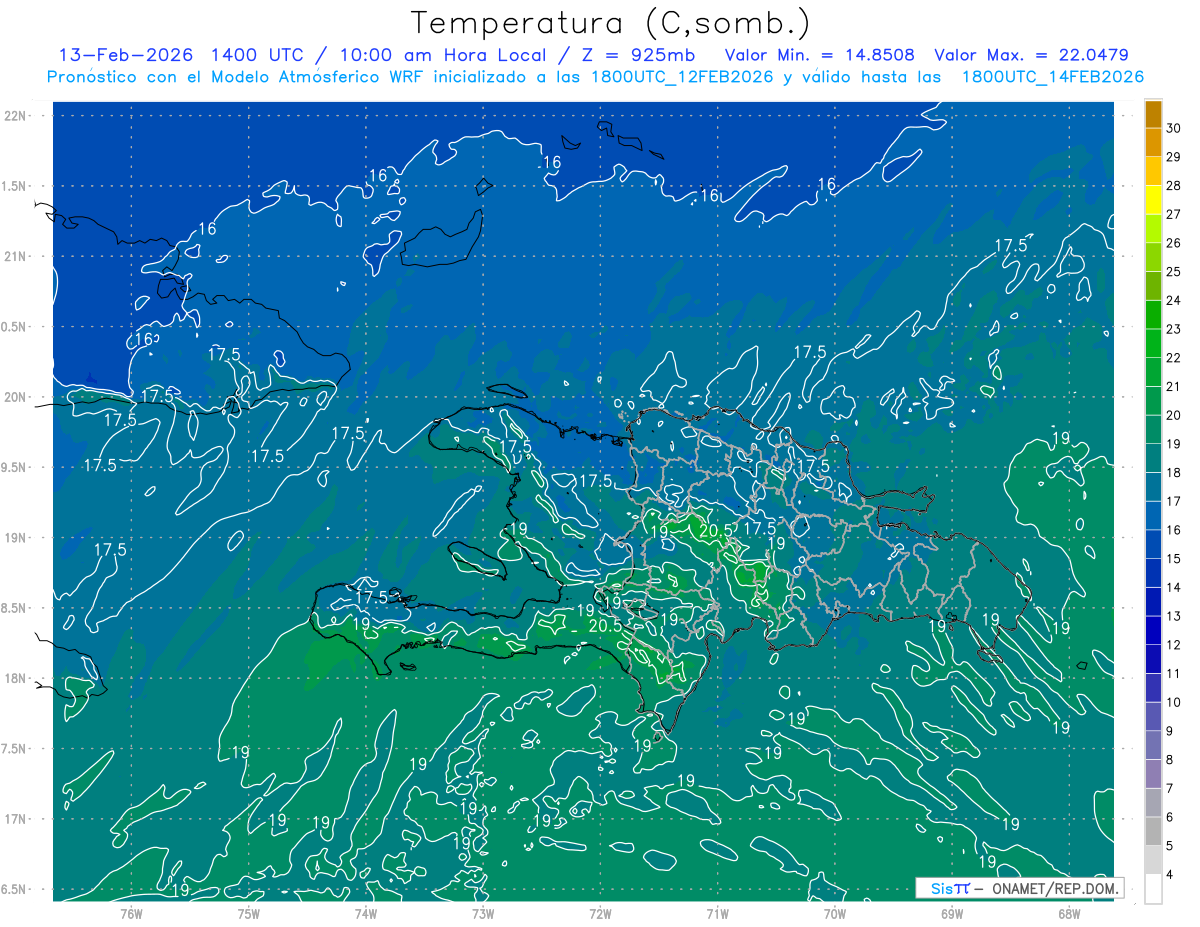This screenshot has width=1200, height=927.
Task: Click the color scale label "29"
Action: point(1173,157)
